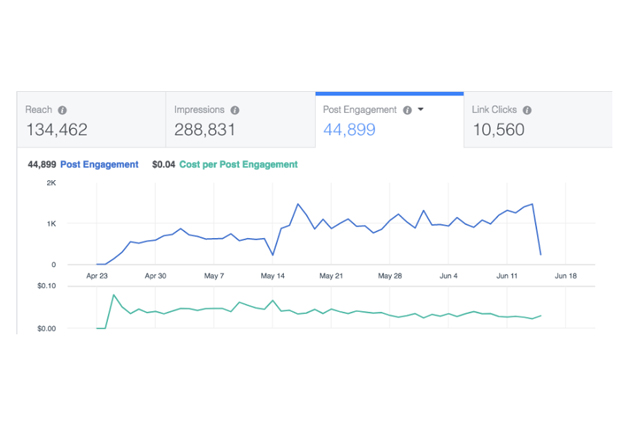
Task: Click the May 14 axis label
Action: pyautogui.click(x=272, y=276)
